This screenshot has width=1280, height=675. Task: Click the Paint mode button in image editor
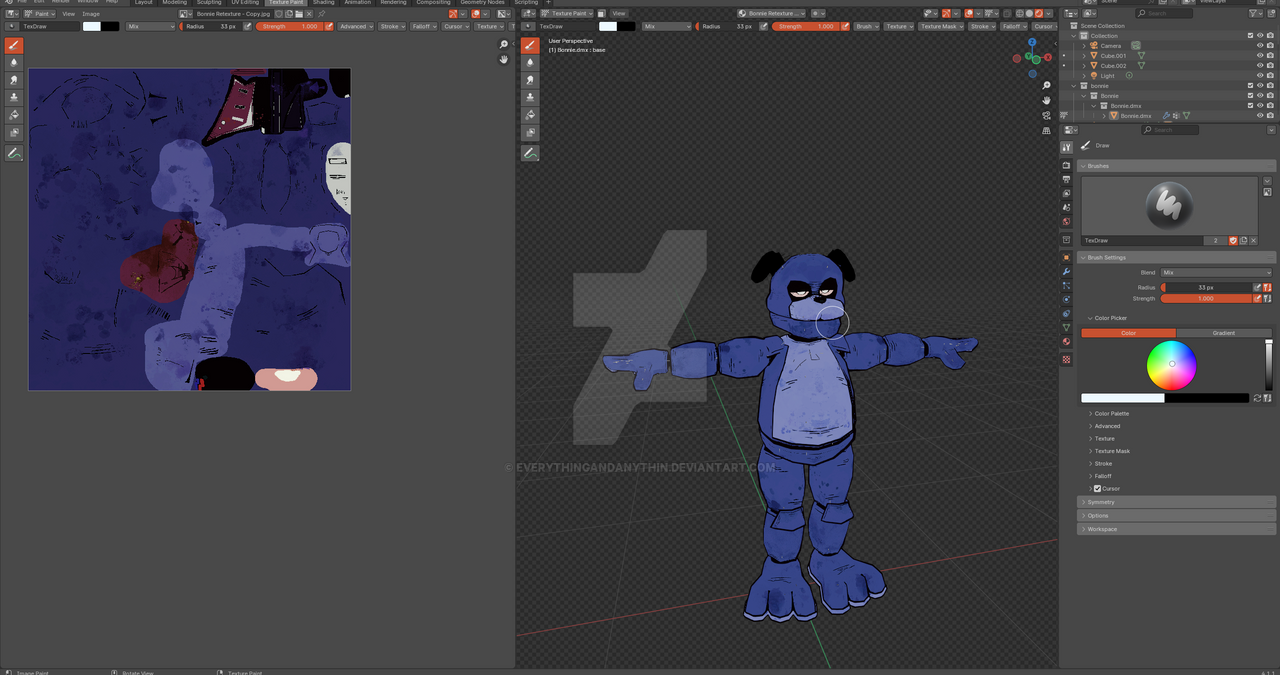coord(41,14)
